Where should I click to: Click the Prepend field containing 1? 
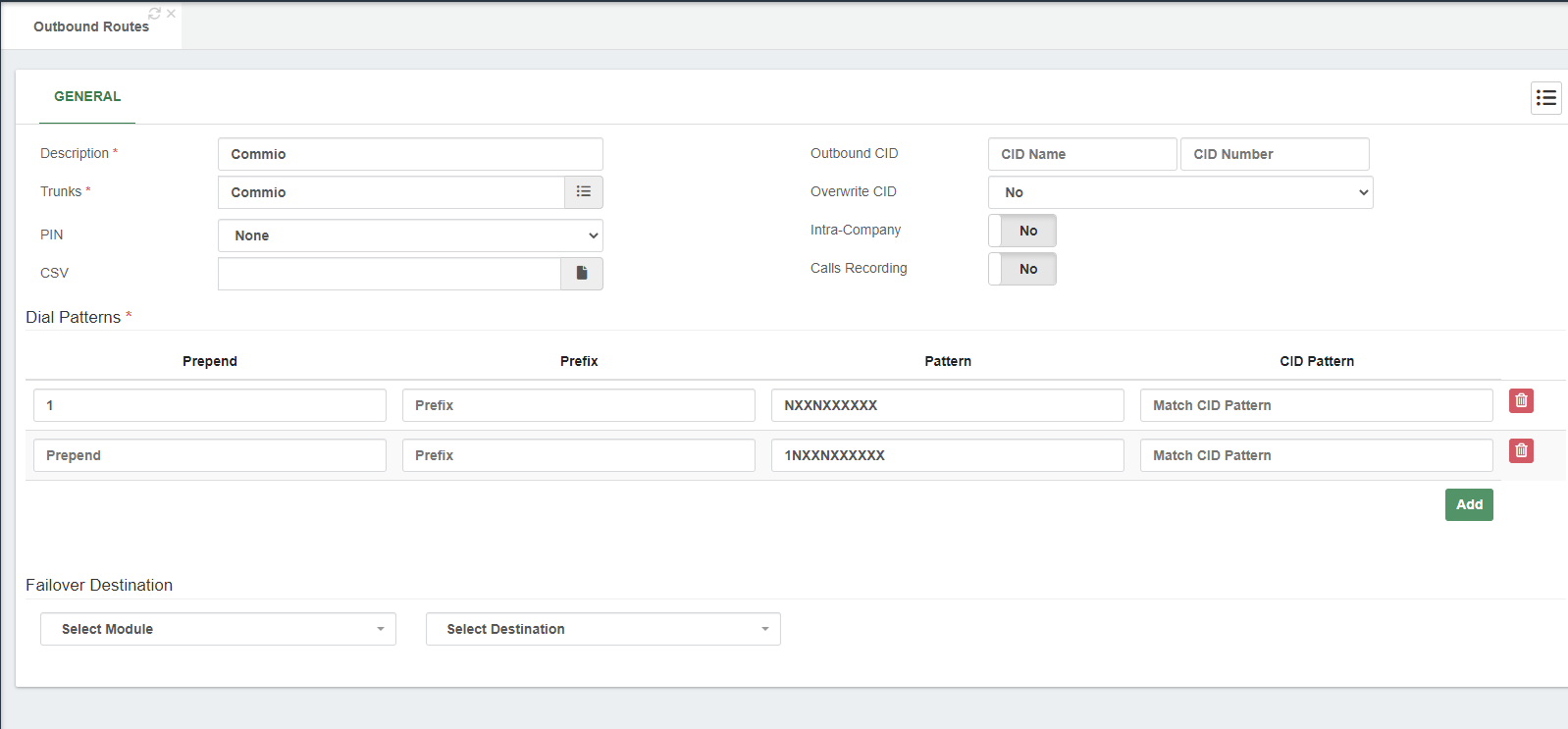210,405
